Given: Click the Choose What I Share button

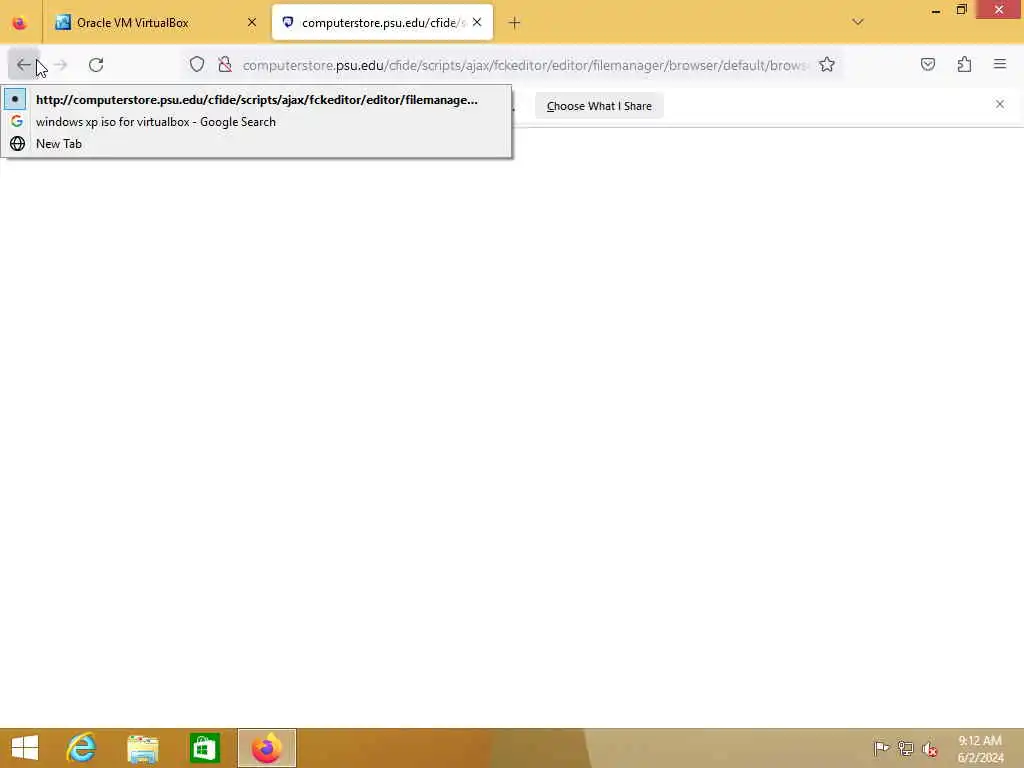Looking at the screenshot, I should pyautogui.click(x=599, y=106).
